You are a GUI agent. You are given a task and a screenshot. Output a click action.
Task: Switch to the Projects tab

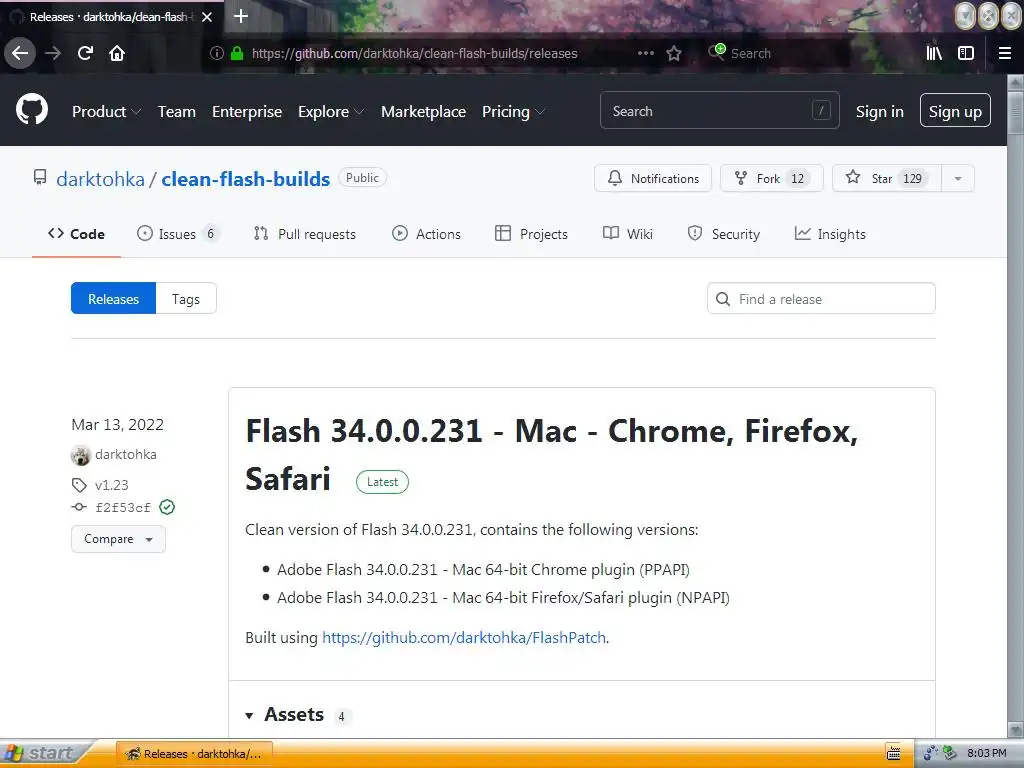531,234
